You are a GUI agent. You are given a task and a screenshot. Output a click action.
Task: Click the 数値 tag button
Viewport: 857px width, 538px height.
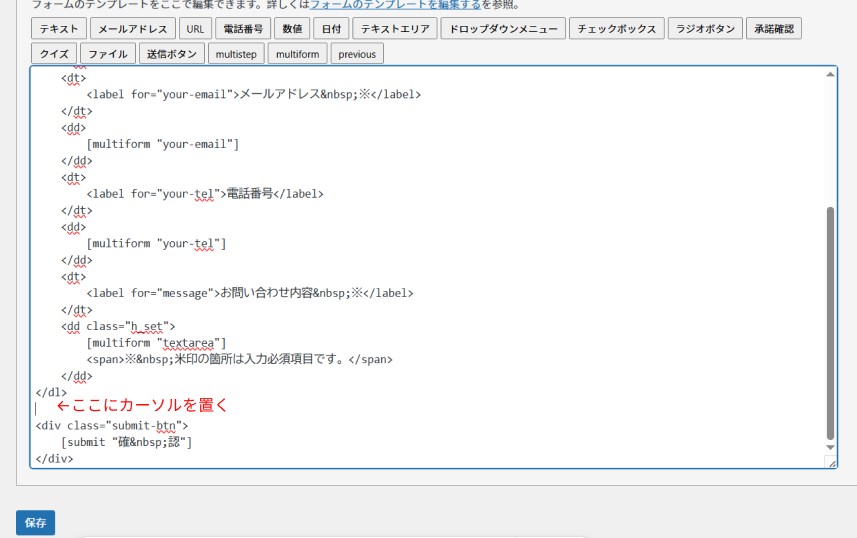(292, 29)
